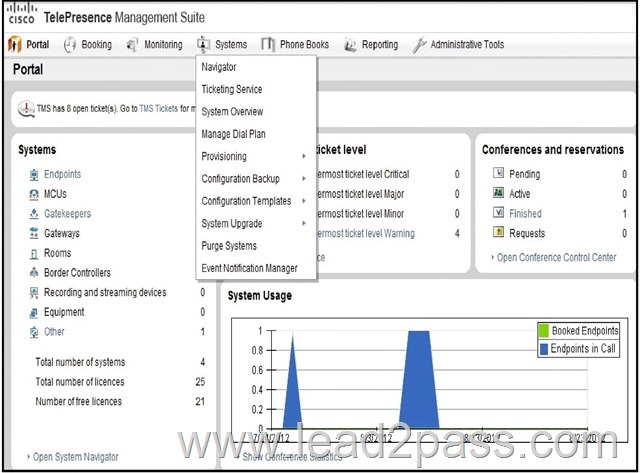Click the ticket level Warning link
Image resolution: width=640 pixels, height=473 pixels.
pyautogui.click(x=366, y=233)
